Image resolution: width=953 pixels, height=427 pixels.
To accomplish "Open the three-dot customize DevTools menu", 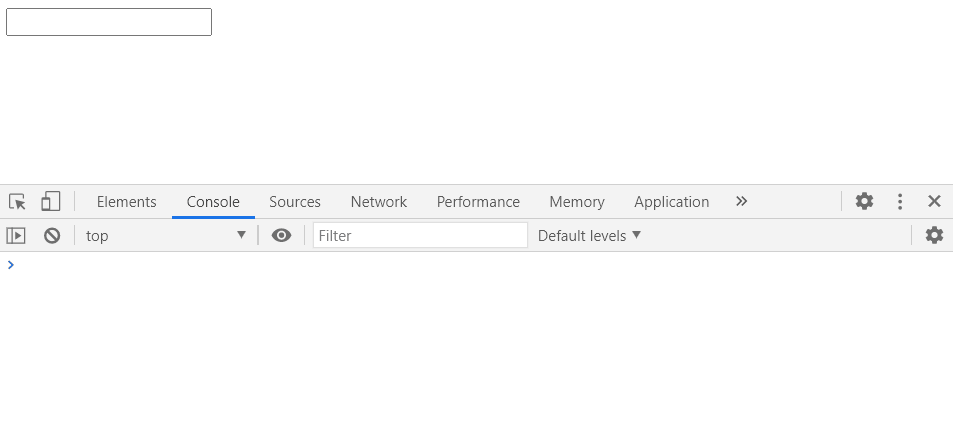I will click(x=900, y=202).
